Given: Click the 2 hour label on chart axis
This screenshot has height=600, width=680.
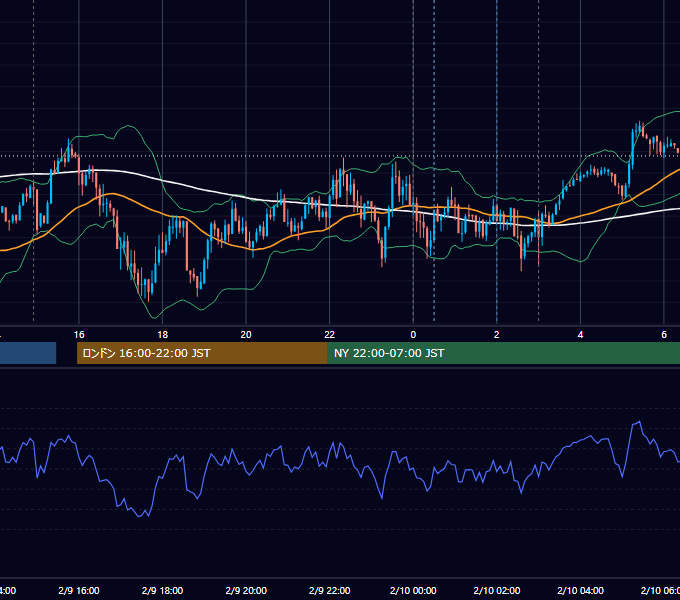Looking at the screenshot, I should coord(497,335).
